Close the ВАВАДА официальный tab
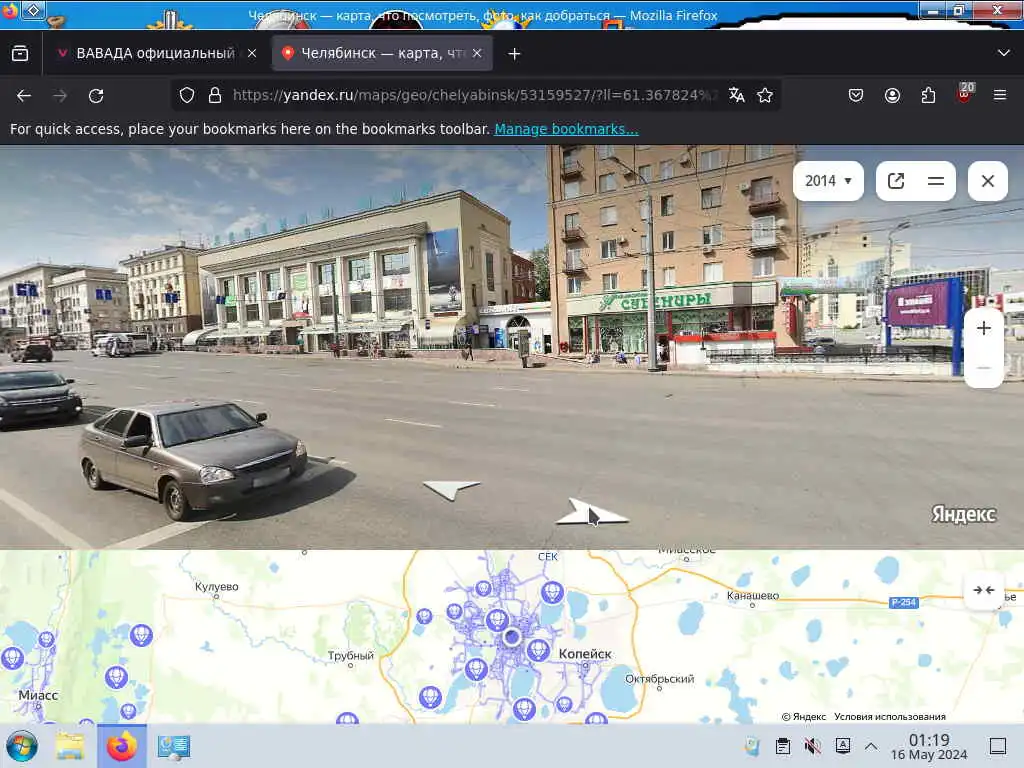This screenshot has width=1024, height=768. (252, 54)
